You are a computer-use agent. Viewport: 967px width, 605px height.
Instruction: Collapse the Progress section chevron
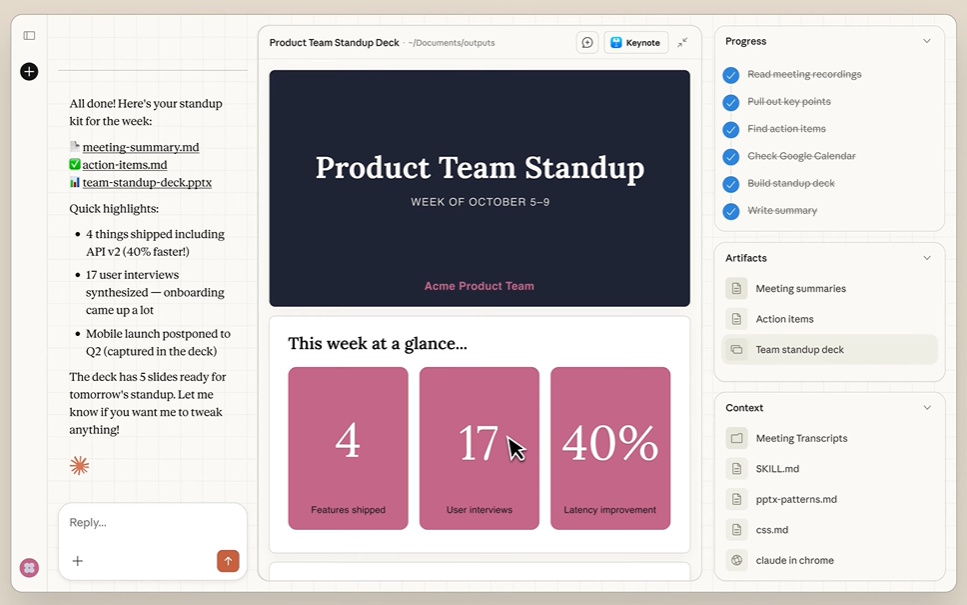coord(926,41)
